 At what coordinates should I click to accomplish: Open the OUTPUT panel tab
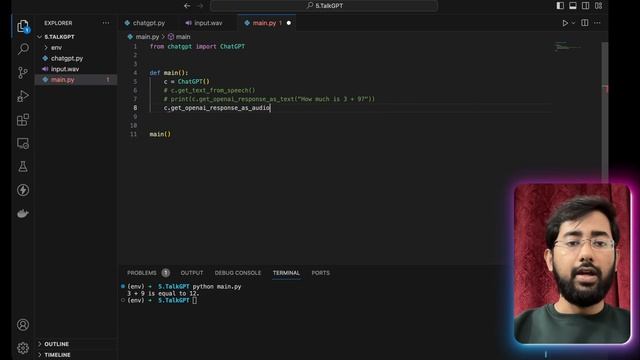[192, 273]
